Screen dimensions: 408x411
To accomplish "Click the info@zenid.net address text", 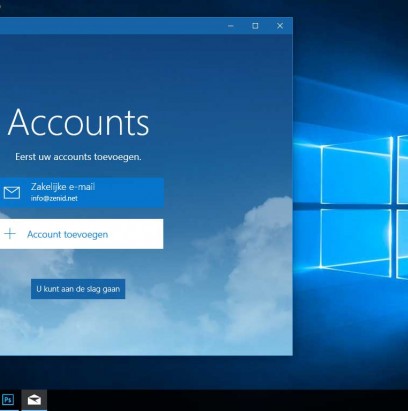I will (54, 198).
